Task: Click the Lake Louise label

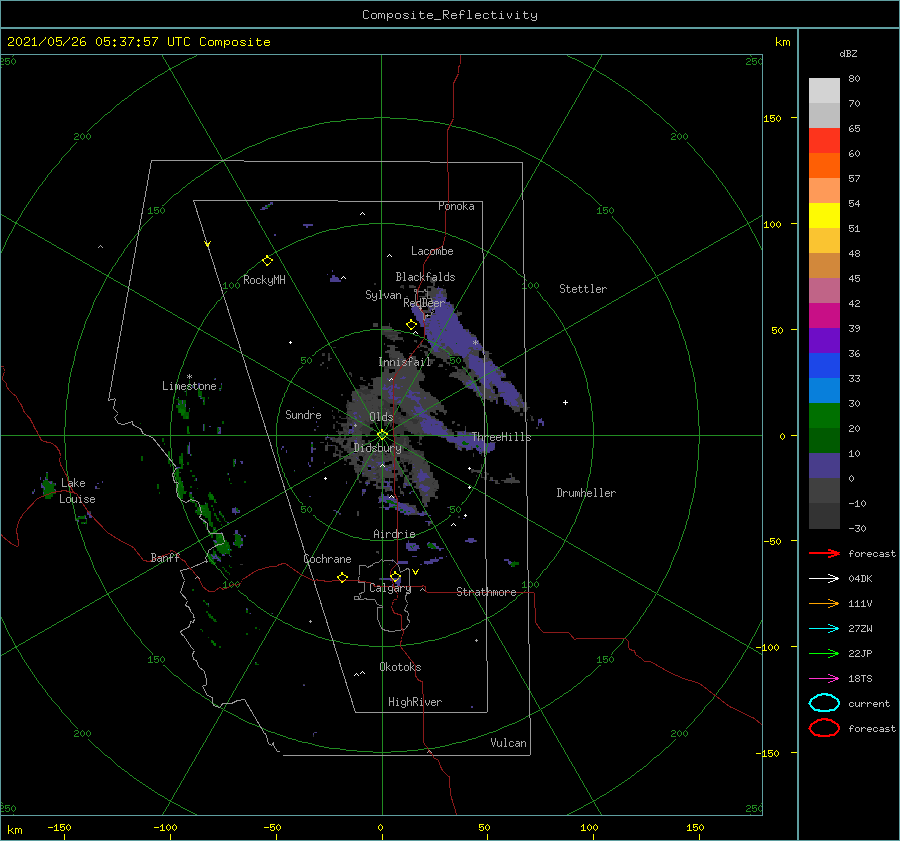Action: click(77, 491)
